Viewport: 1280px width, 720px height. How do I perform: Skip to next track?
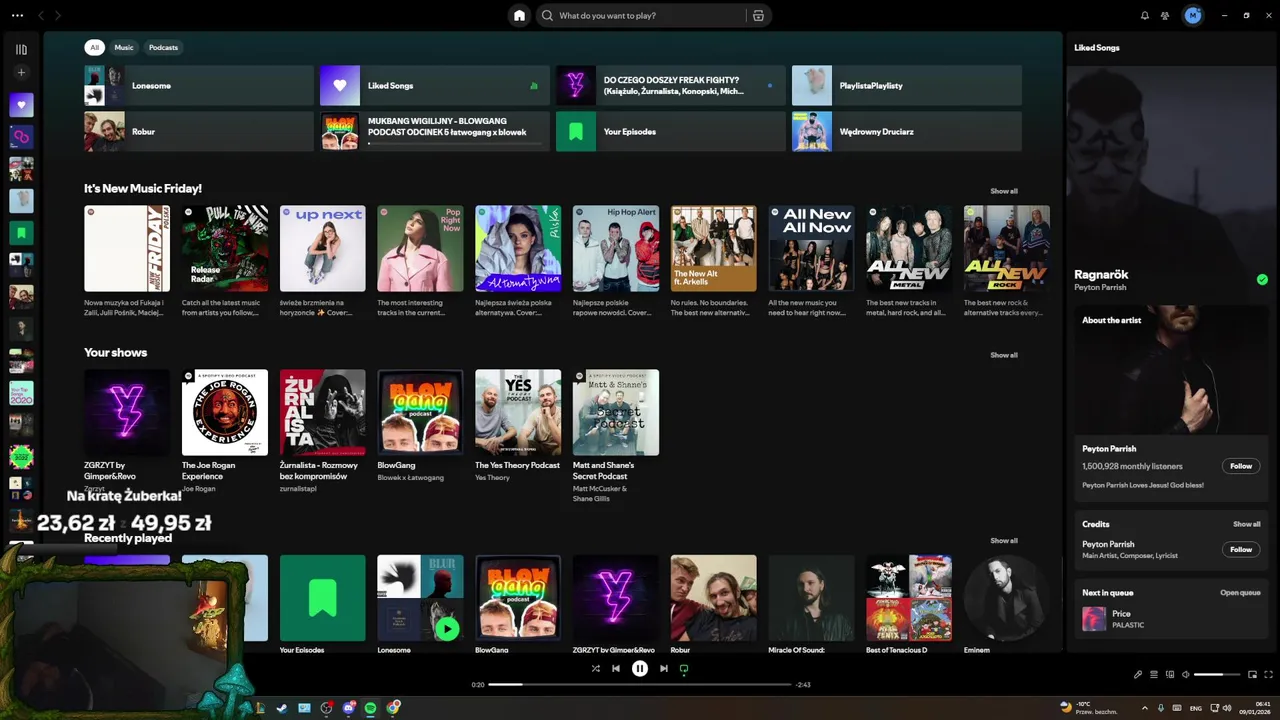pos(663,668)
